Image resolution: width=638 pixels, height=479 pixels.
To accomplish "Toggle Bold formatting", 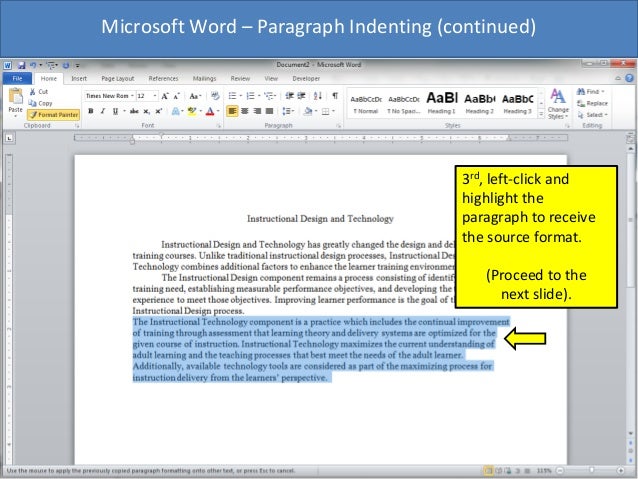I will click(x=91, y=111).
